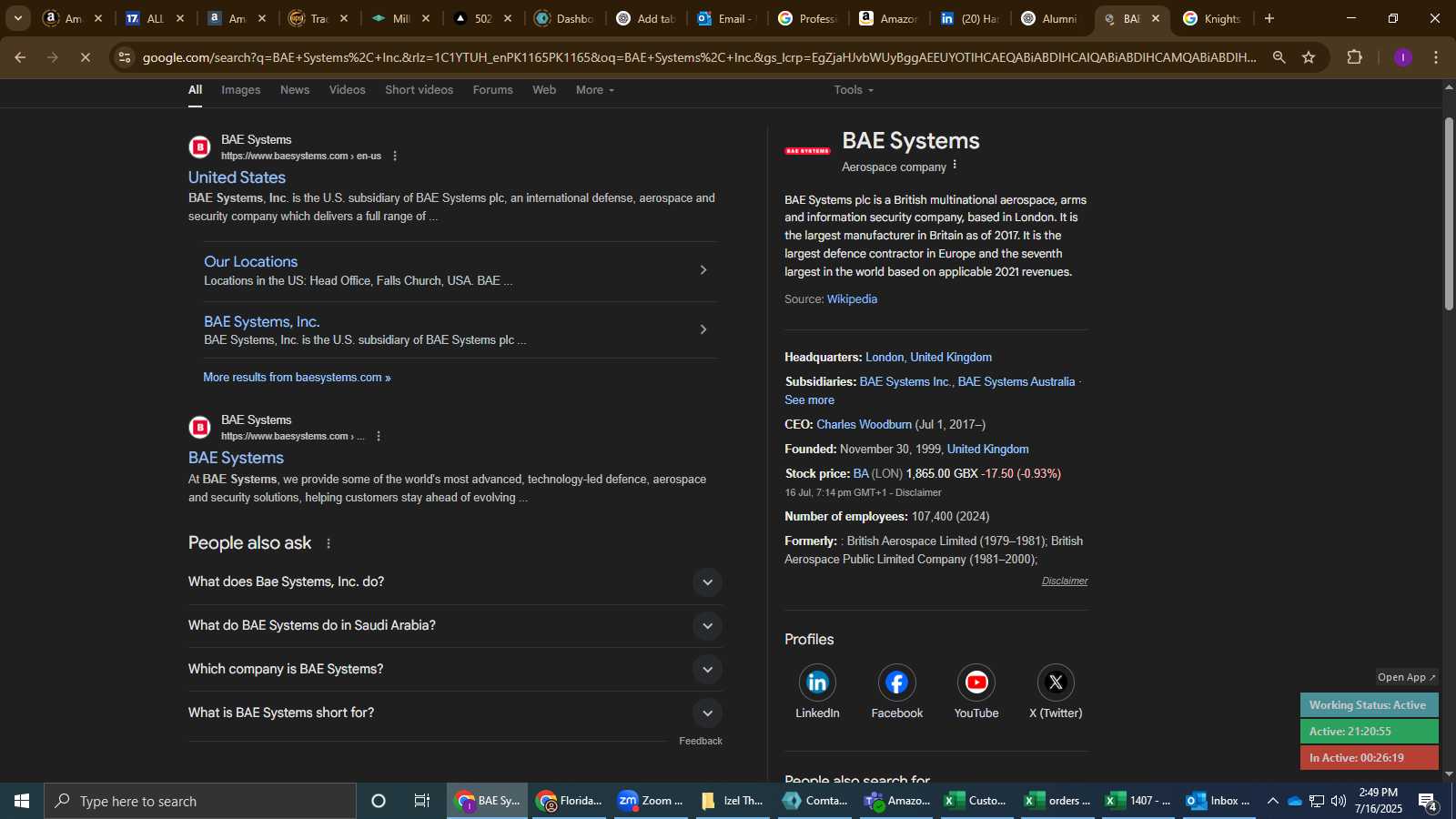View site information icon in address bar
The image size is (1456, 819).
tap(125, 57)
